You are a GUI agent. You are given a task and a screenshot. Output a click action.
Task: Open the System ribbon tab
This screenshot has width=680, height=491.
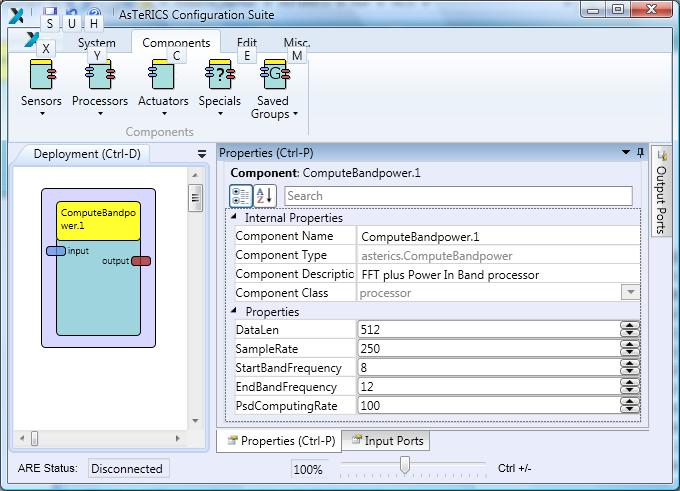point(97,43)
